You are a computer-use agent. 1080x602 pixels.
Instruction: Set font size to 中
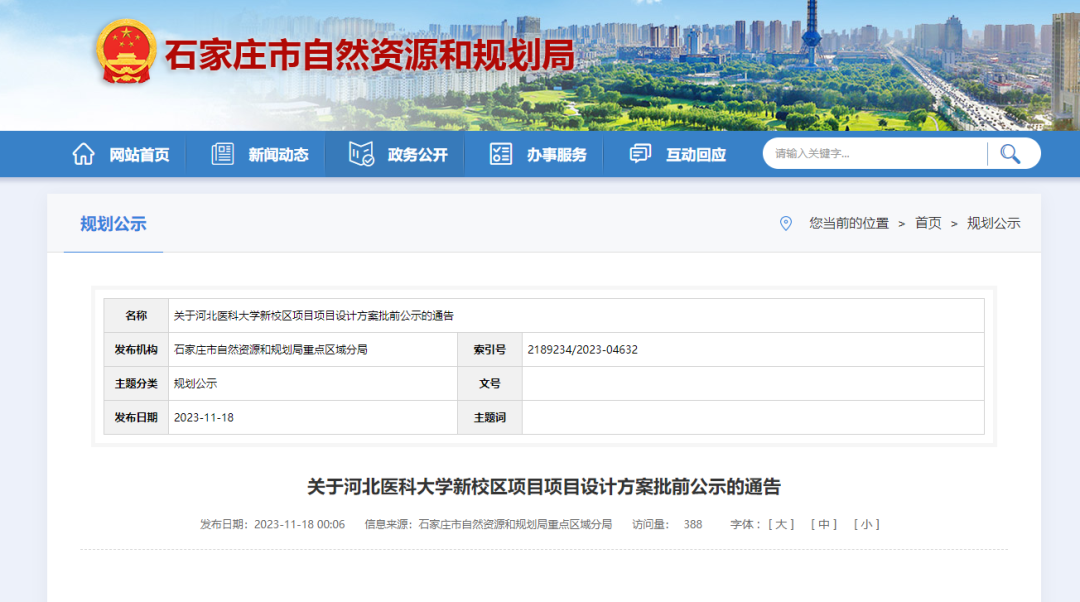(x=824, y=524)
